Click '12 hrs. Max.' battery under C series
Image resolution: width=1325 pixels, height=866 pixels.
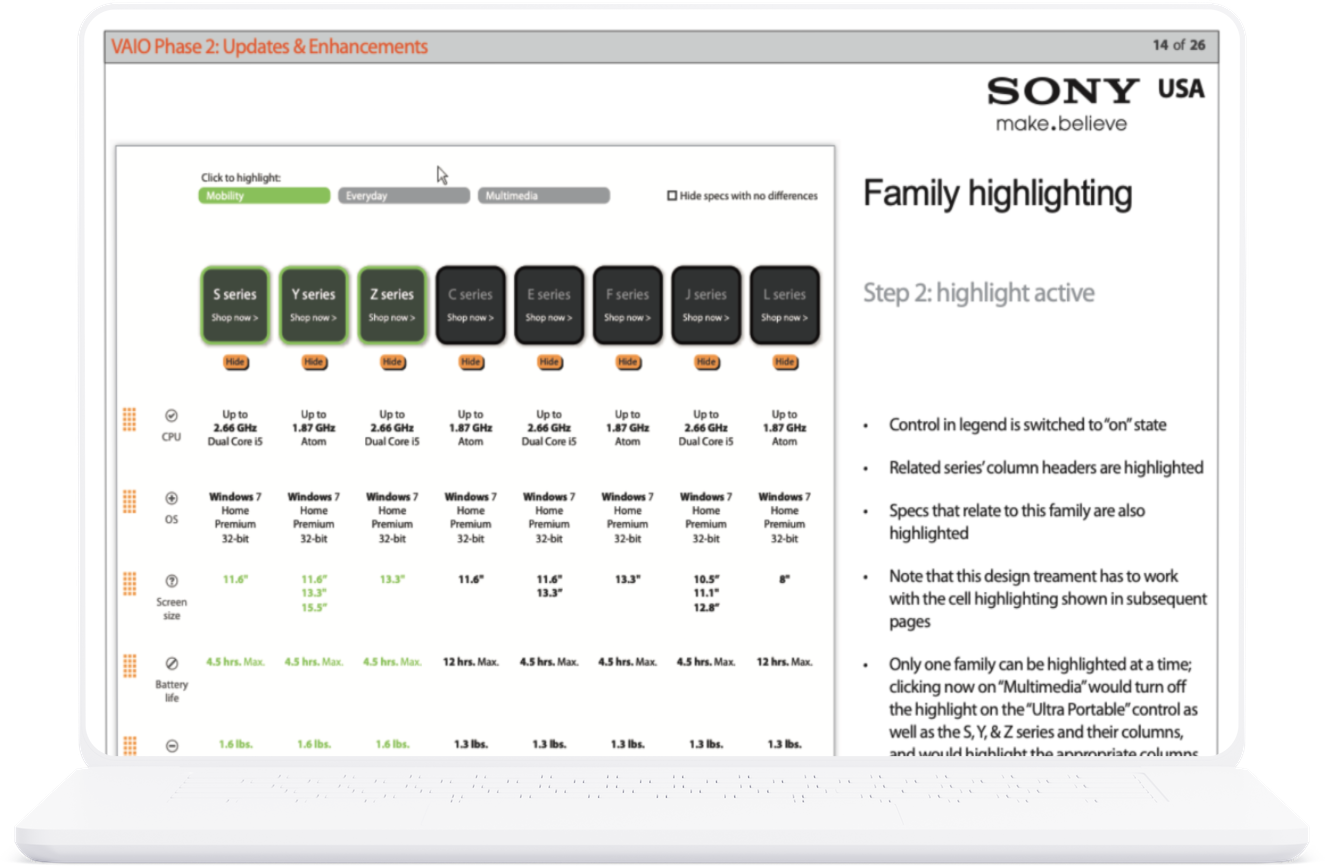point(471,662)
